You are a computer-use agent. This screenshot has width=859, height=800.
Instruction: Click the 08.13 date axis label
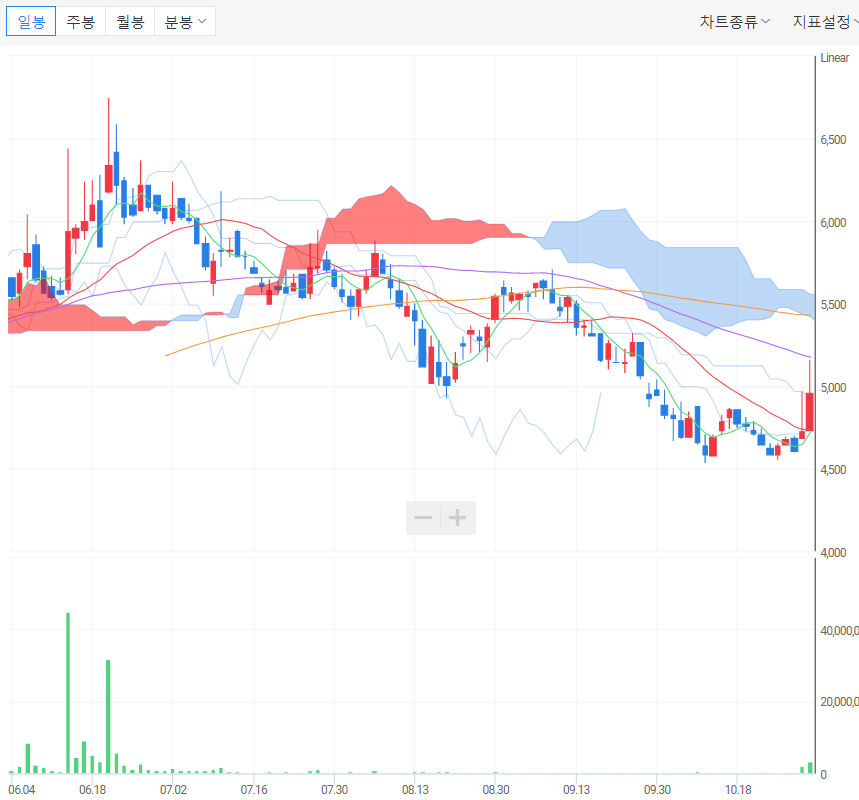415,790
